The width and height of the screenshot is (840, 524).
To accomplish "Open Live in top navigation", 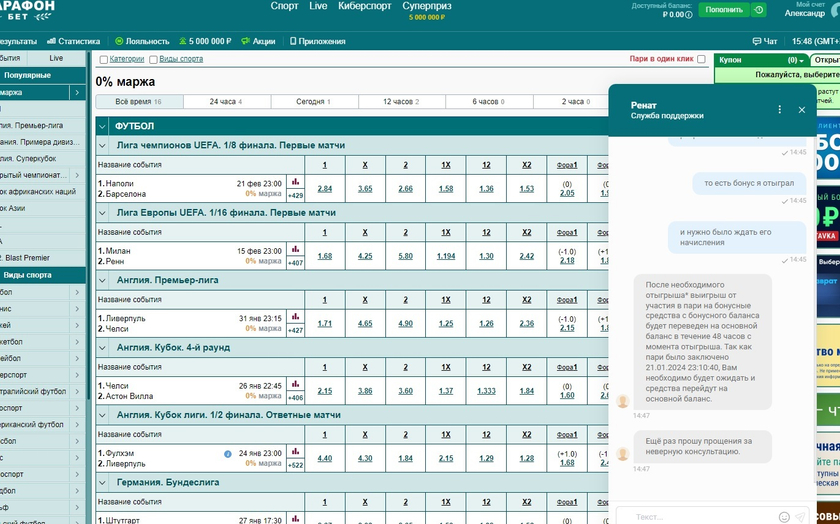I will click(x=318, y=6).
